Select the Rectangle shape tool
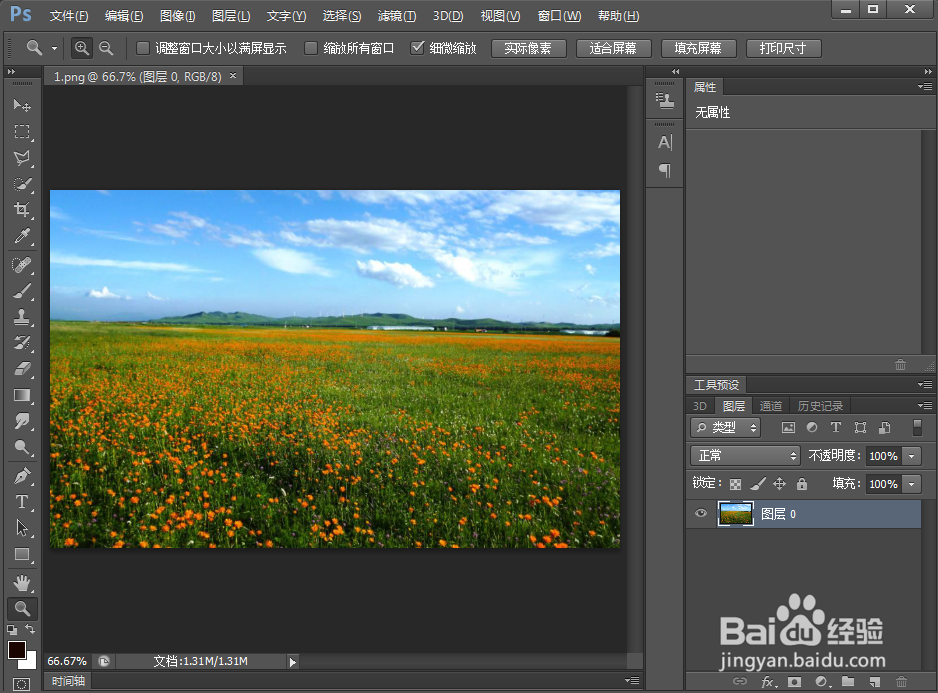This screenshot has width=938, height=693. [22, 554]
